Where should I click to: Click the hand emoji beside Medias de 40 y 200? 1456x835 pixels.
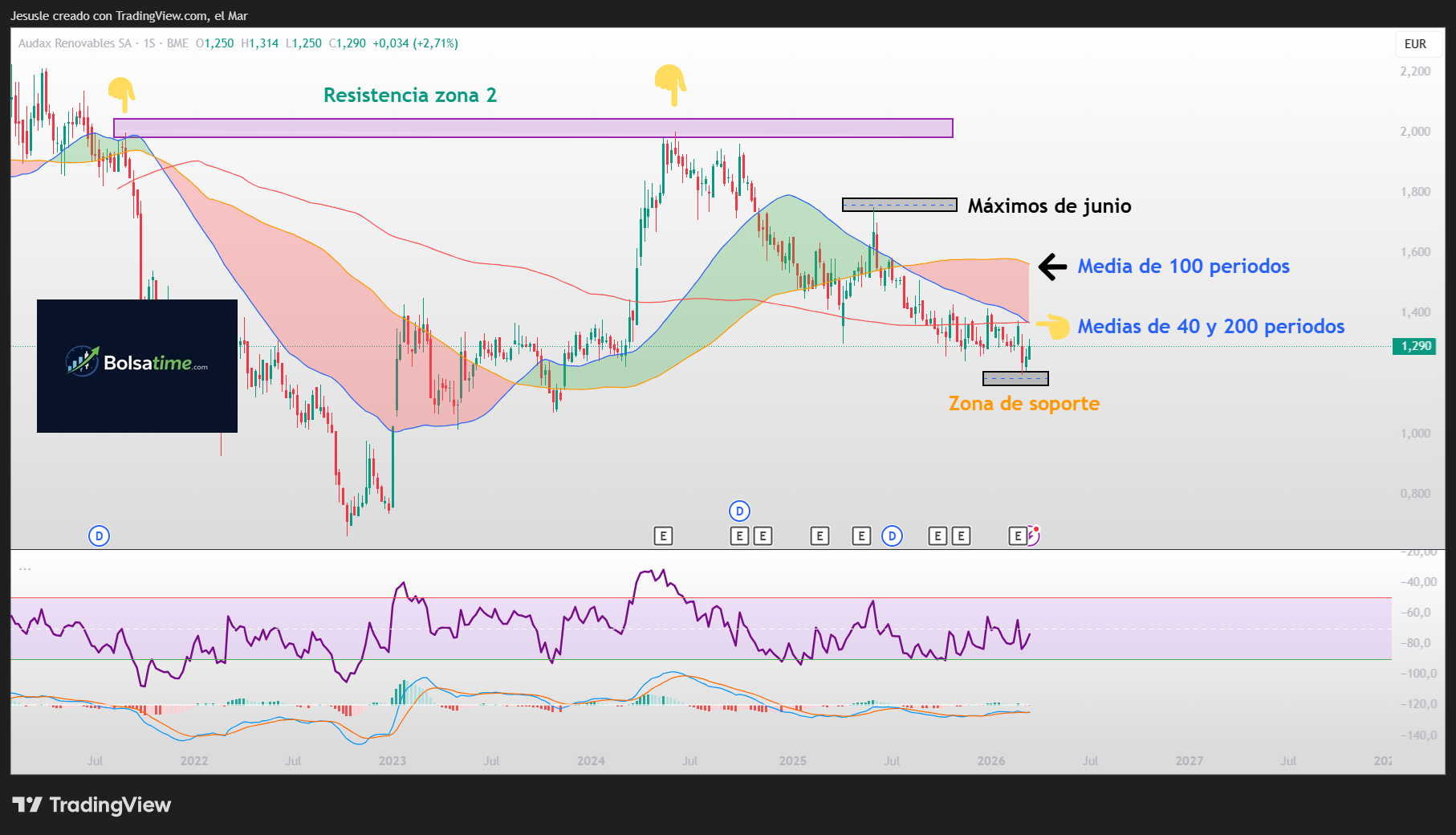[1053, 326]
